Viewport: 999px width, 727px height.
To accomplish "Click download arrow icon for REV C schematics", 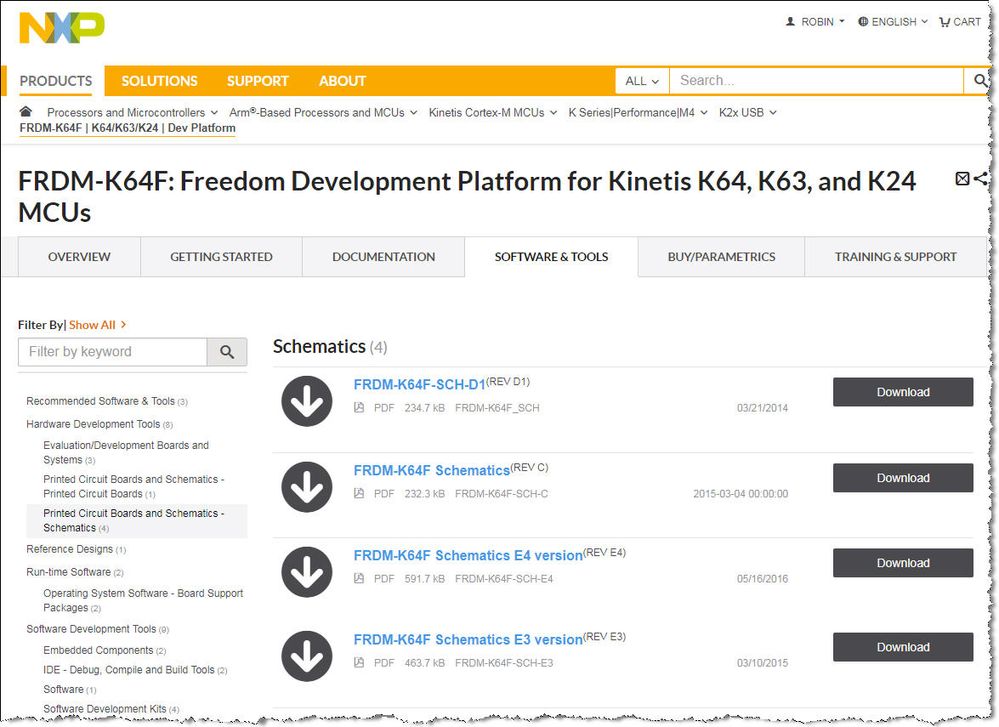I will click(x=307, y=487).
